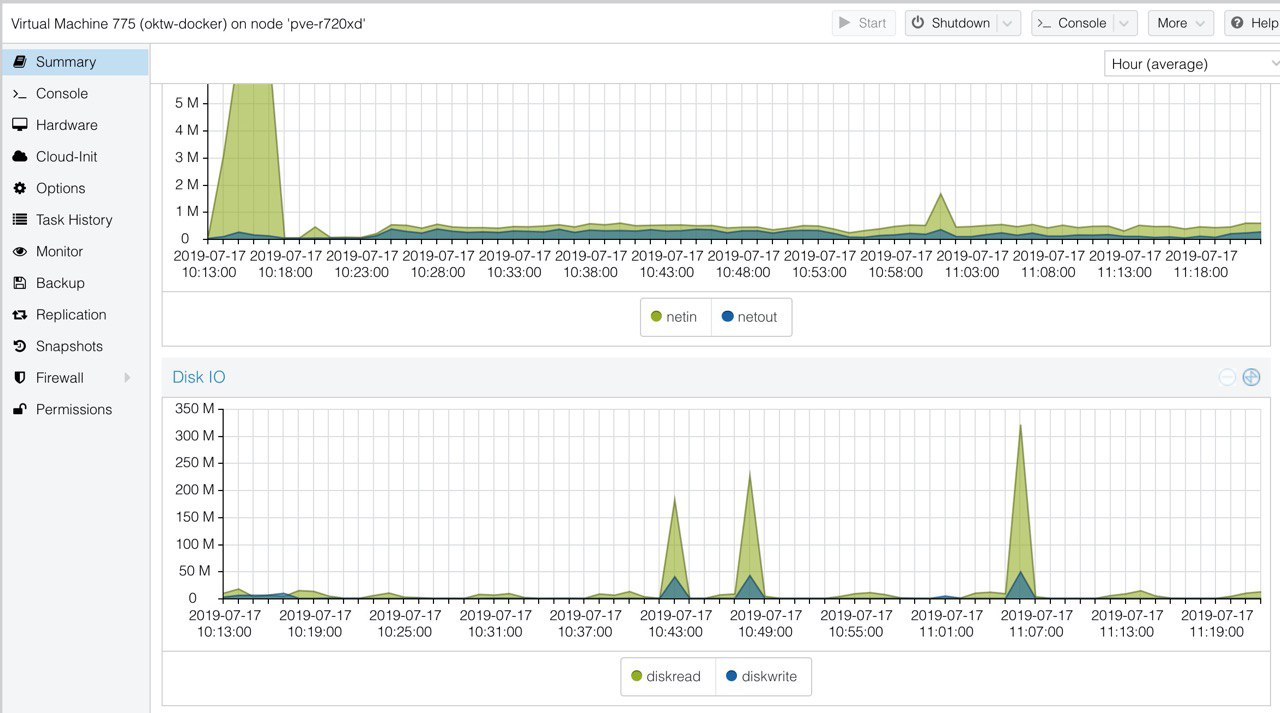Expand the Shutdown button dropdown arrow
Screen dimensions: 1280x713
tap(1008, 23)
